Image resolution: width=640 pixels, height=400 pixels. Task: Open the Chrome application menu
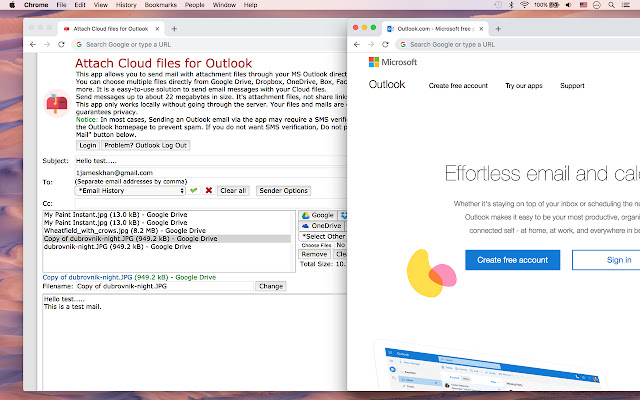pyautogui.click(x=36, y=5)
